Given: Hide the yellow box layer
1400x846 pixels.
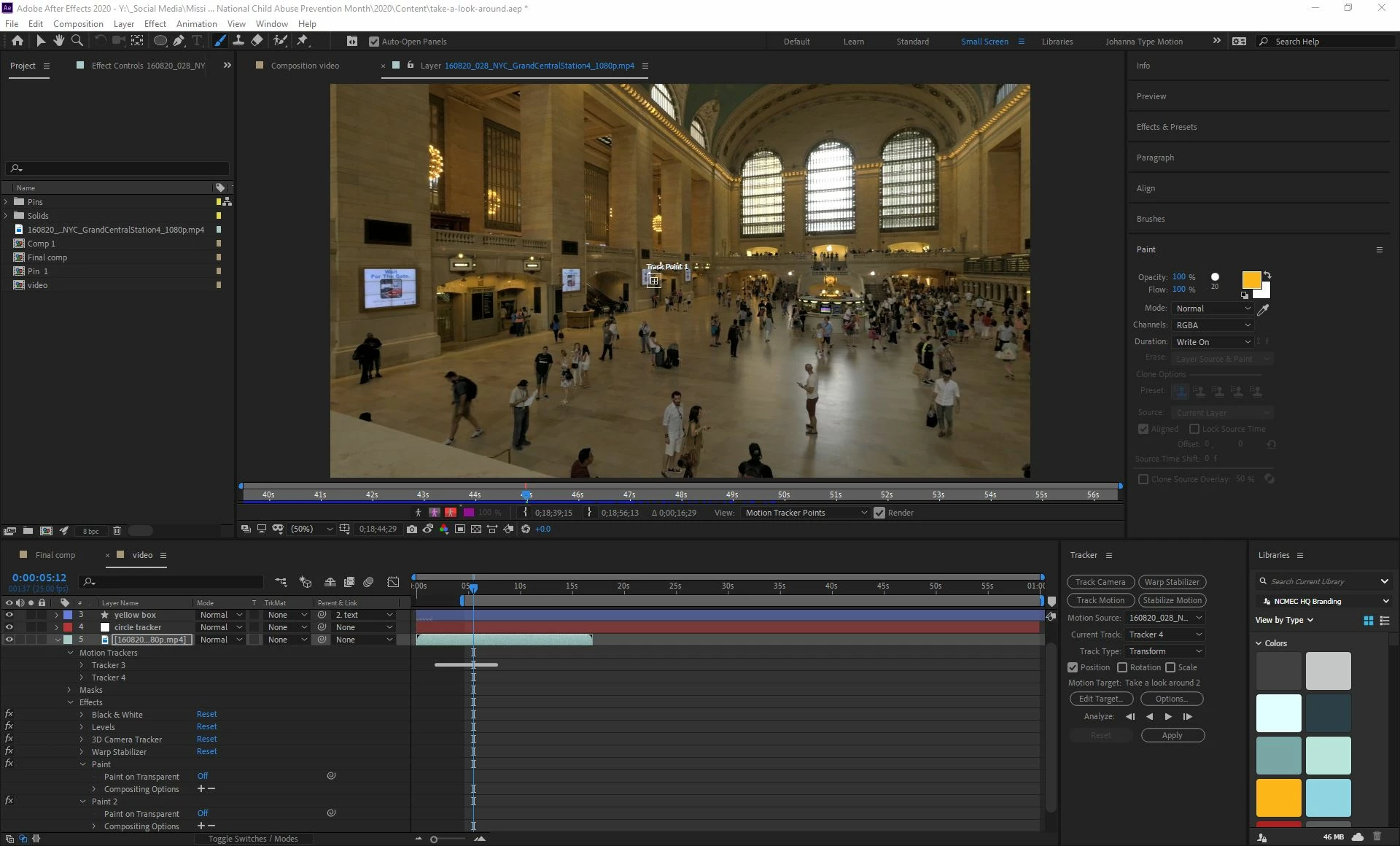Looking at the screenshot, I should [9, 615].
